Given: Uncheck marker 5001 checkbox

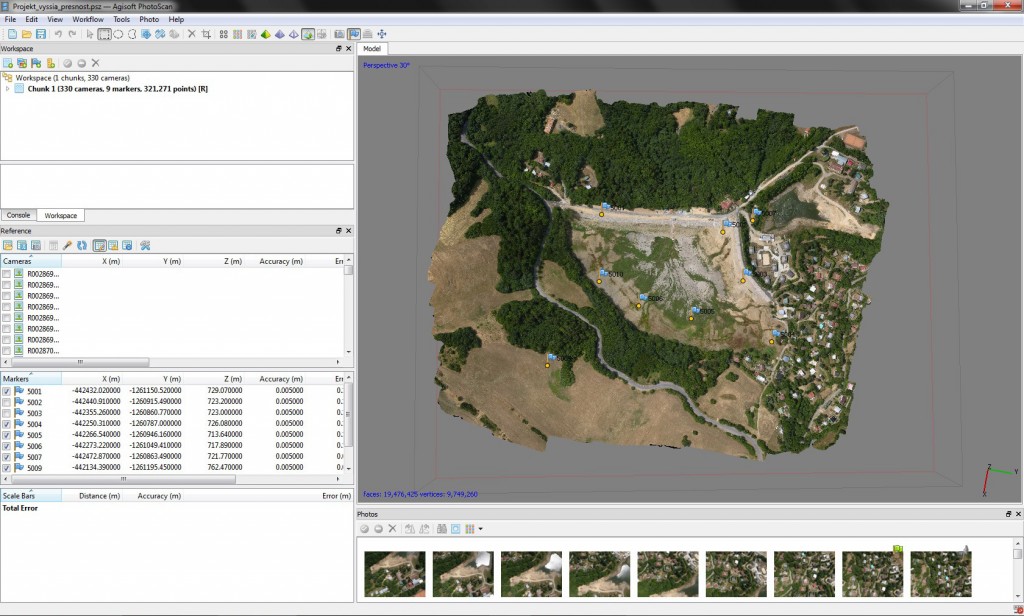Looking at the screenshot, I should (7, 391).
